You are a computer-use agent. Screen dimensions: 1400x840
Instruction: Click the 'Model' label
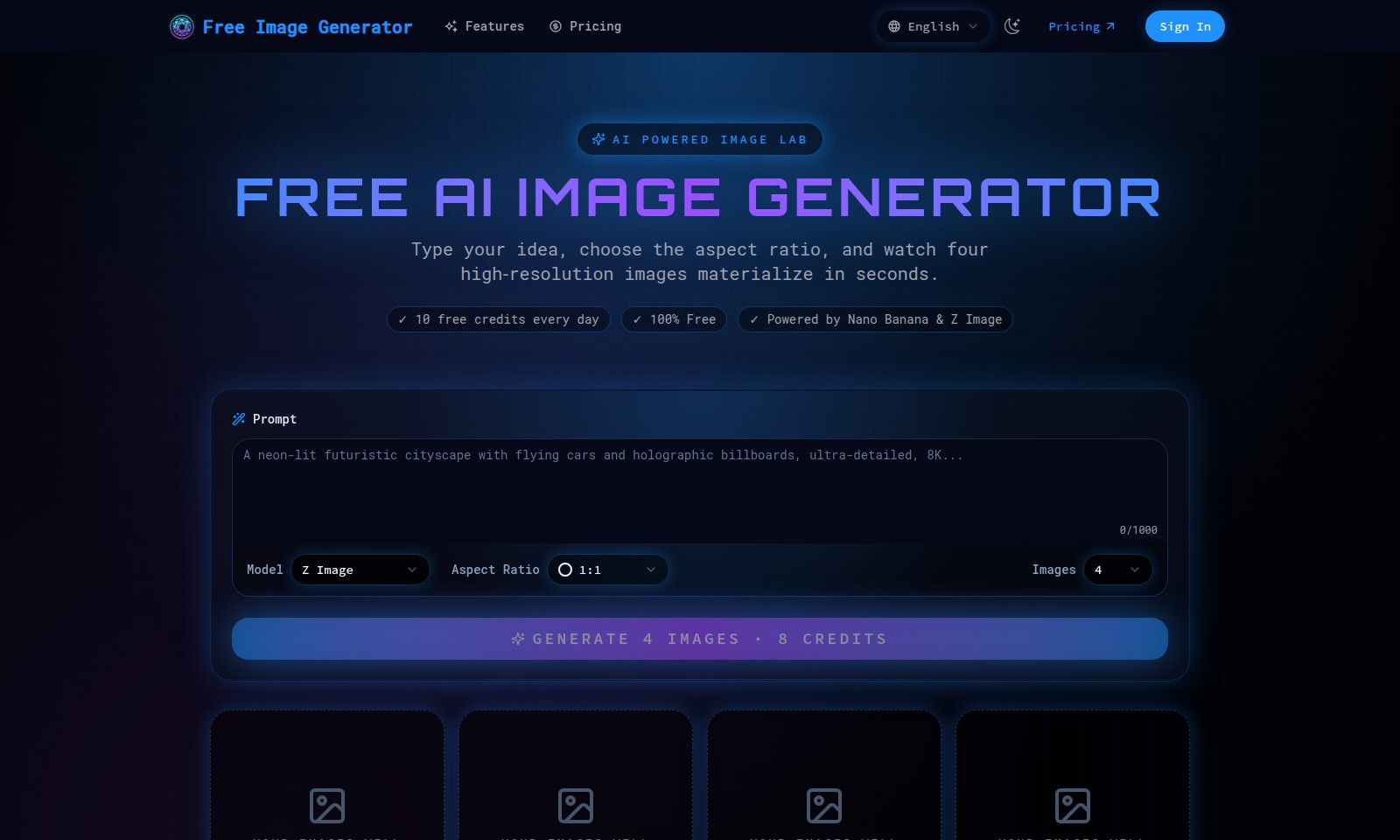264,570
